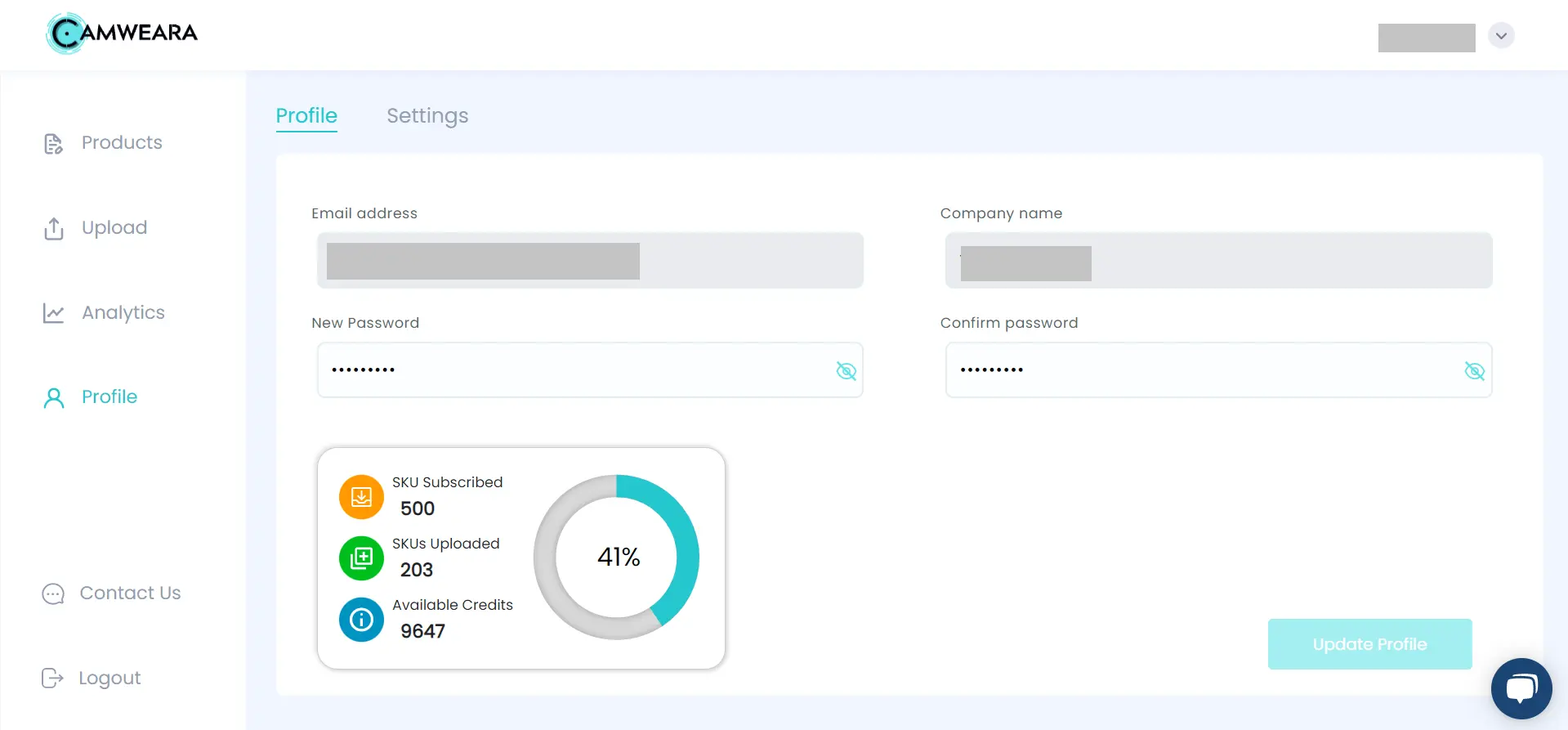The width and height of the screenshot is (1568, 730).
Task: Click Logout in the sidebar
Action: (x=109, y=678)
